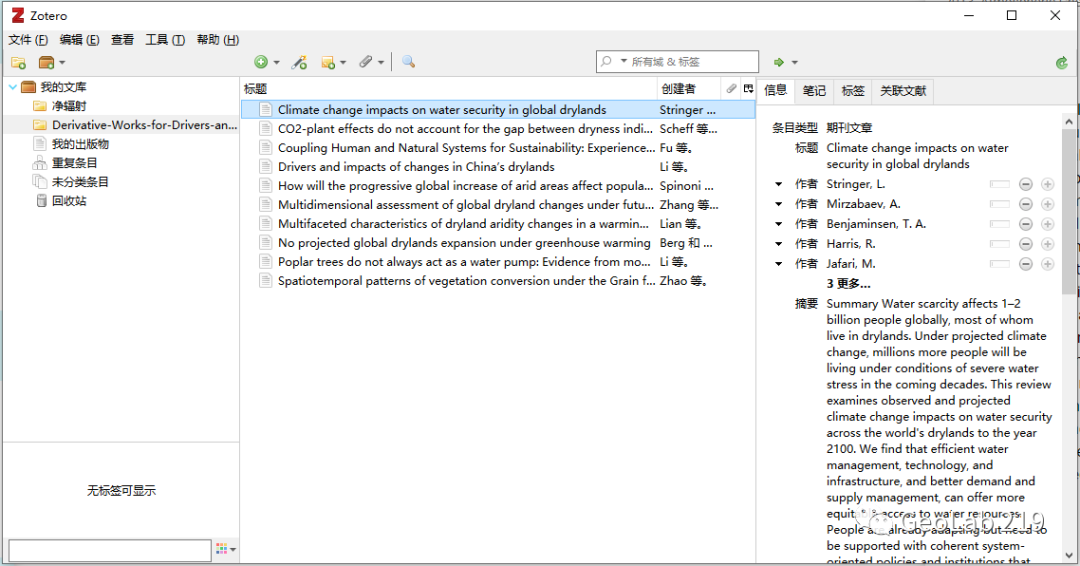Click the New Note icon
Screen dimensions: 1080x566
point(328,62)
